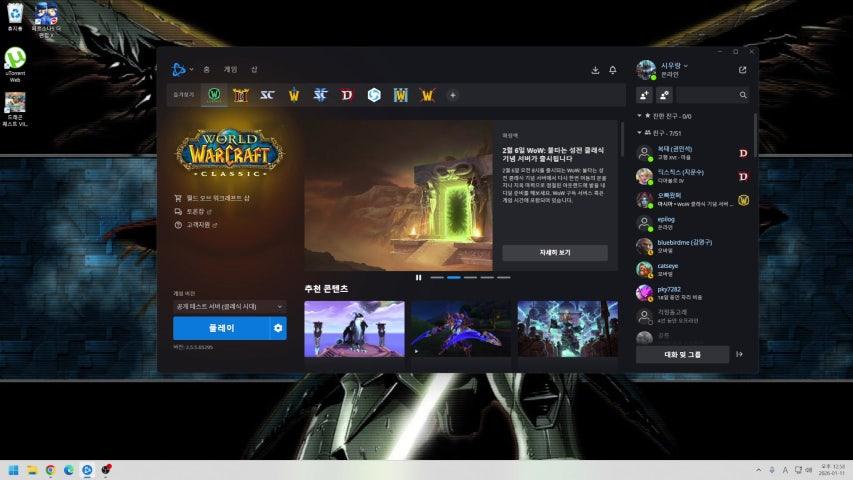Jump to the third carousel slide indicator
The image size is (853, 480).
point(471,278)
